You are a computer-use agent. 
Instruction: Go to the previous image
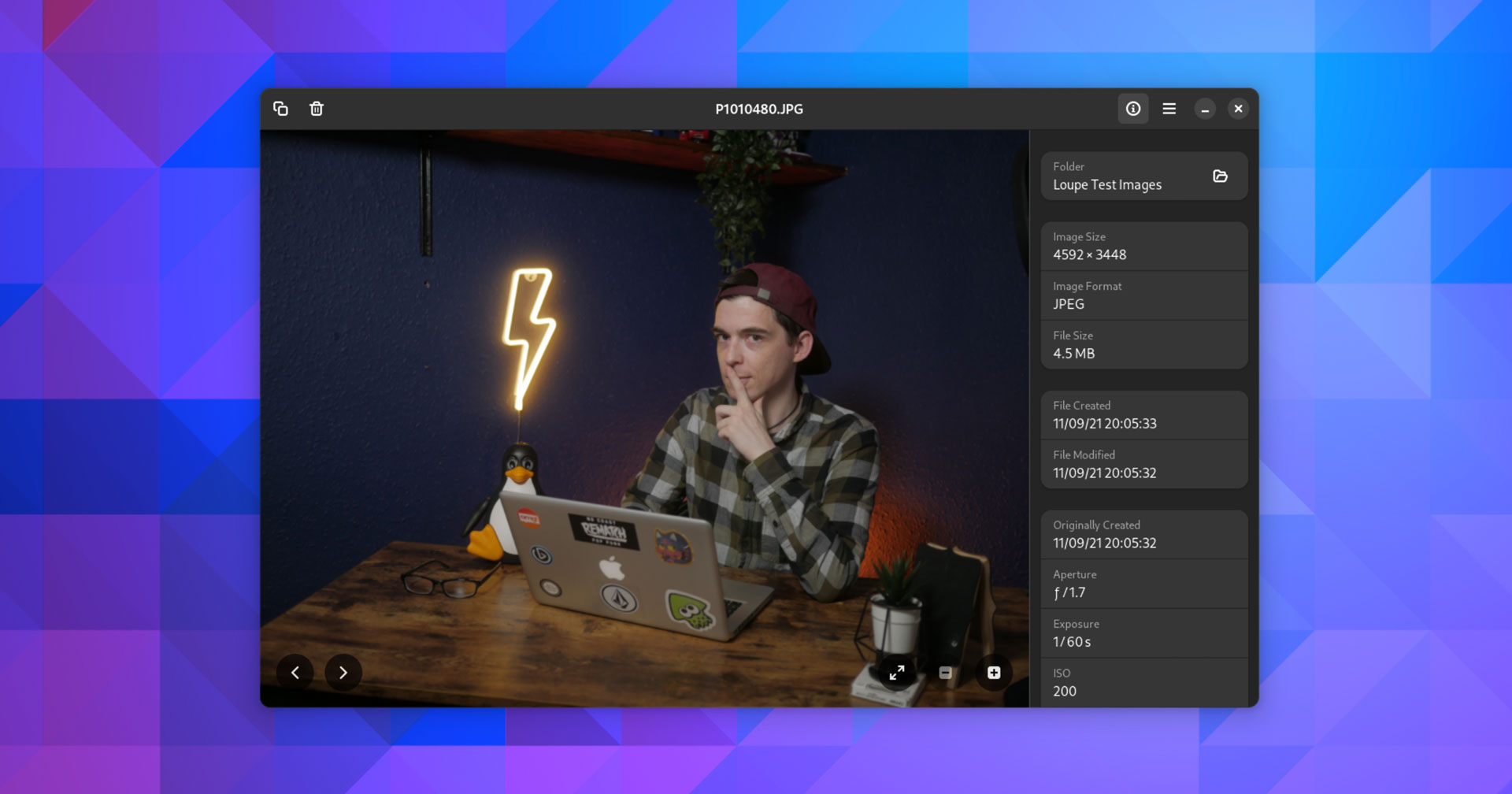pyautogui.click(x=295, y=672)
